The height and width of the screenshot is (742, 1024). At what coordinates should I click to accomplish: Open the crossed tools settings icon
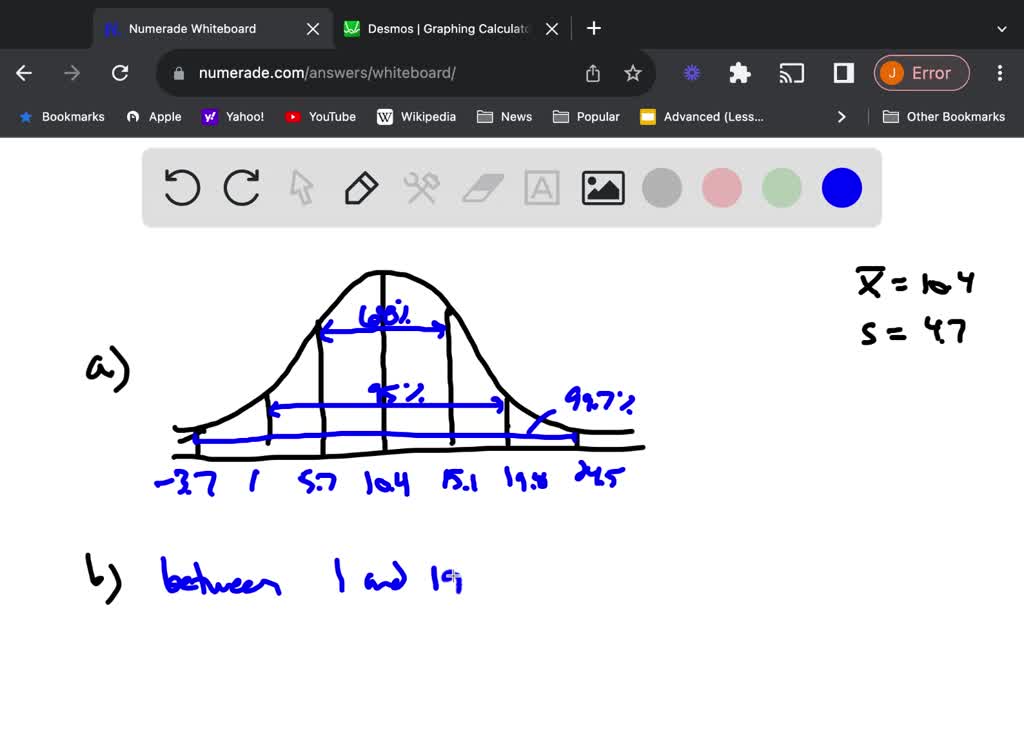(x=421, y=188)
